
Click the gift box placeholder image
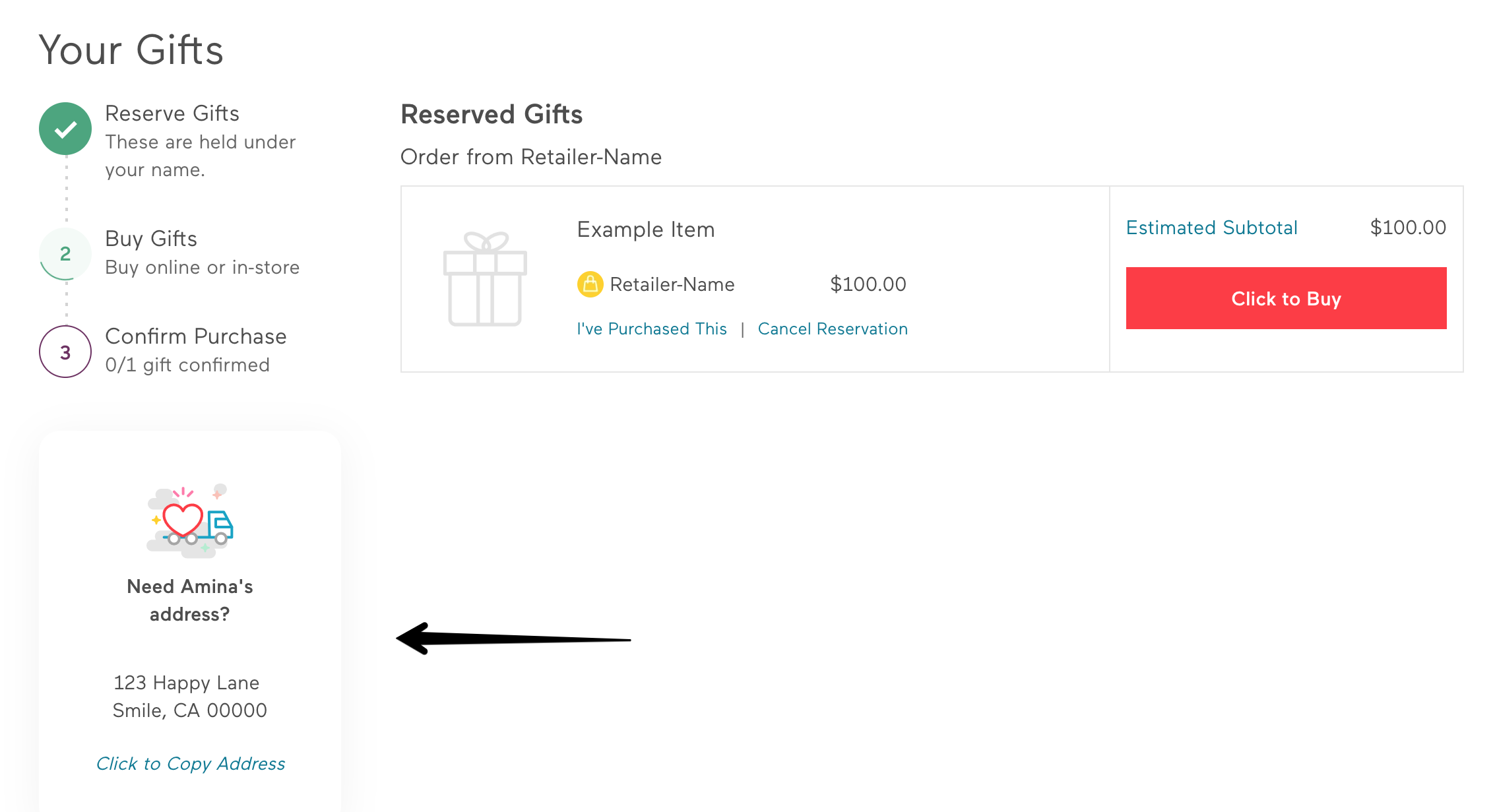click(x=485, y=279)
